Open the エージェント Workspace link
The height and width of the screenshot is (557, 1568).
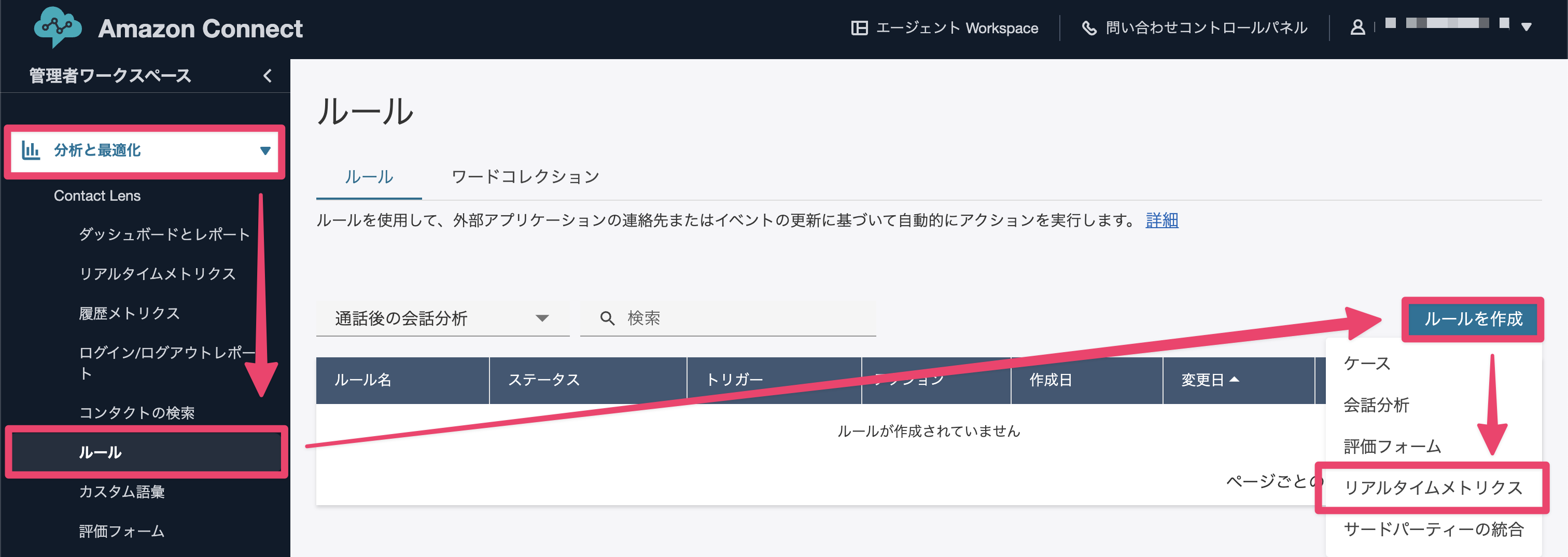[956, 28]
